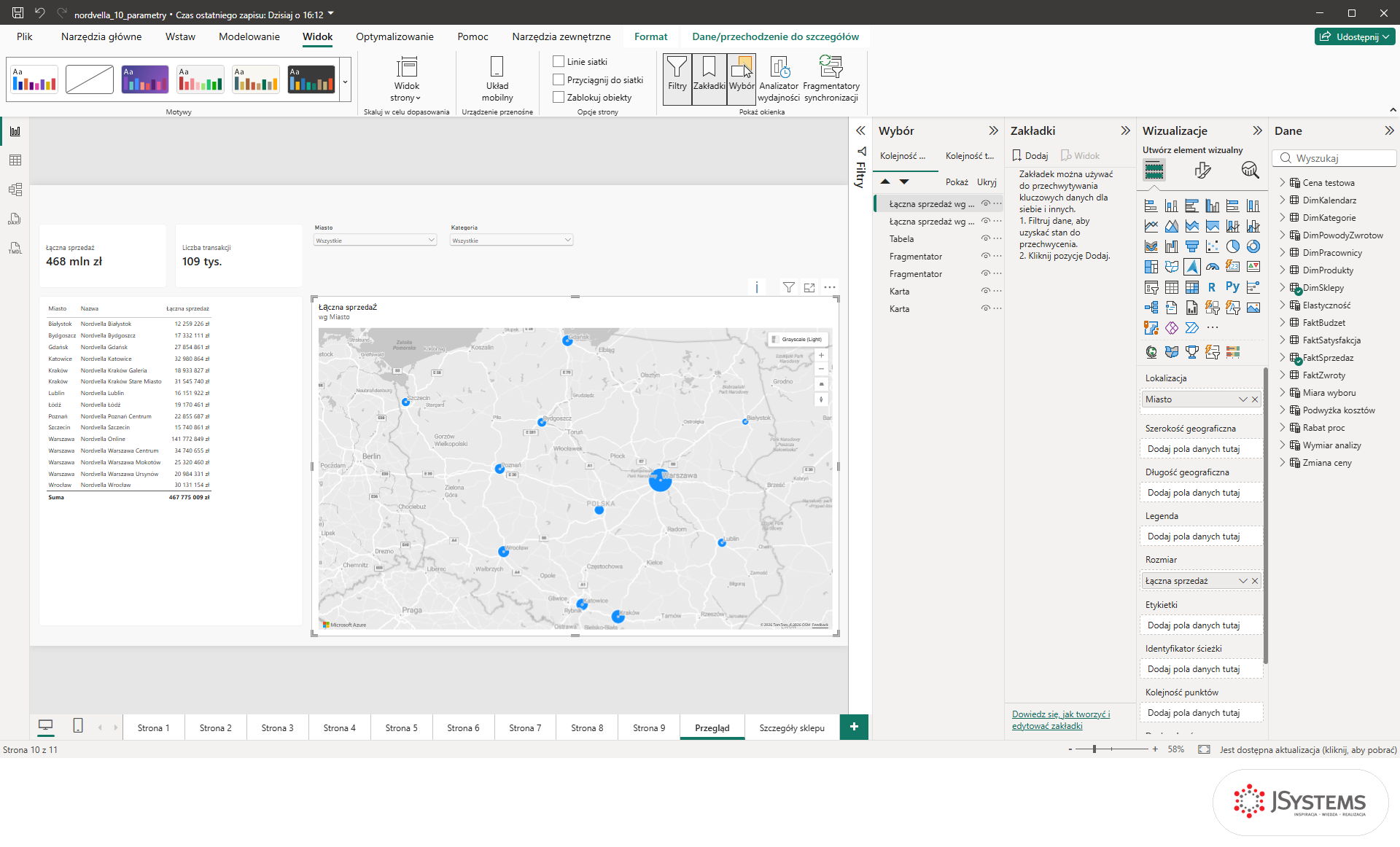The height and width of the screenshot is (847, 1400).
Task: Expand the DimProdukty table
Action: (x=1283, y=270)
